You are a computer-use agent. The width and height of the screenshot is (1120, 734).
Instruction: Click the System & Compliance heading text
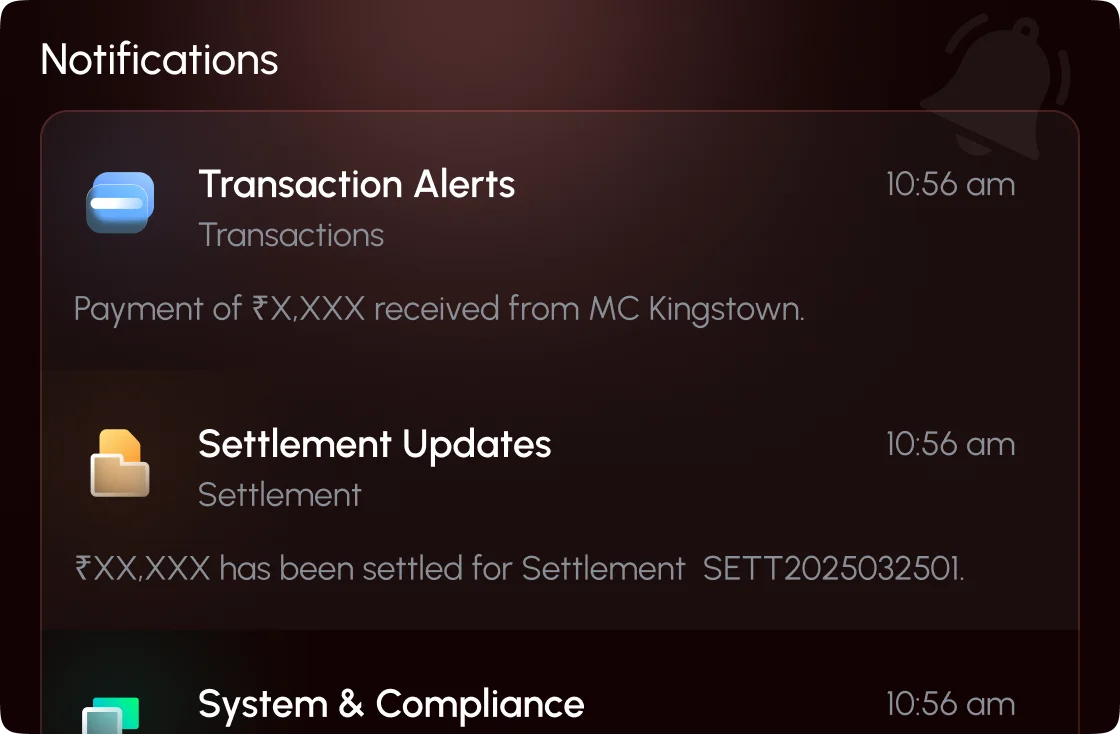tap(392, 705)
